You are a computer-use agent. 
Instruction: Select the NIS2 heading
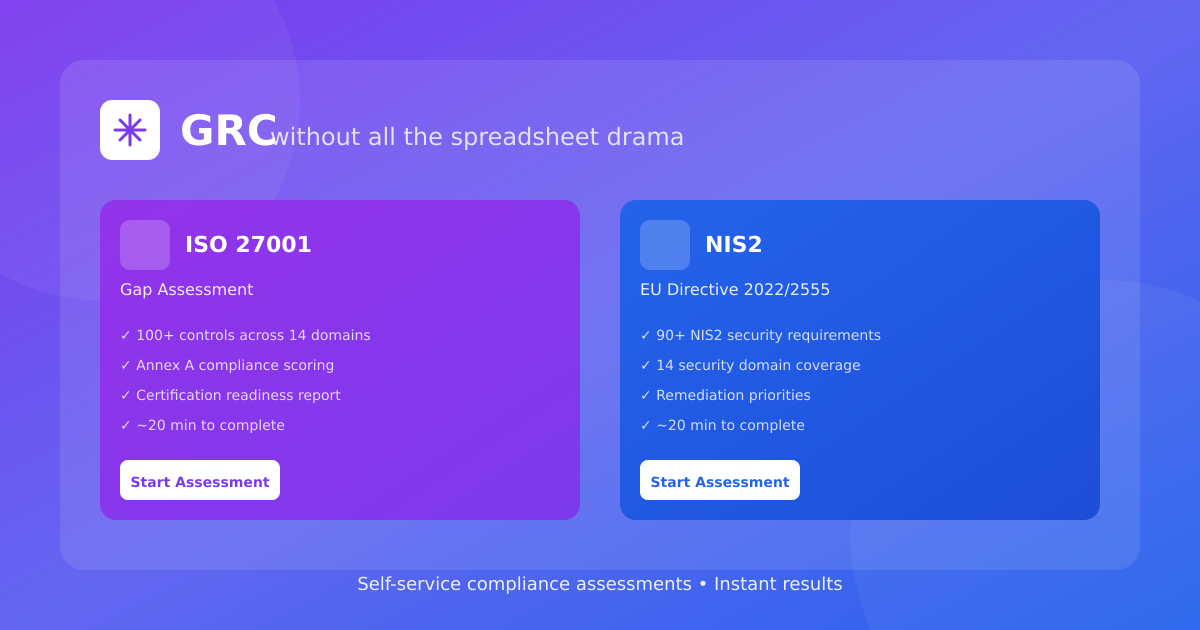tap(735, 244)
